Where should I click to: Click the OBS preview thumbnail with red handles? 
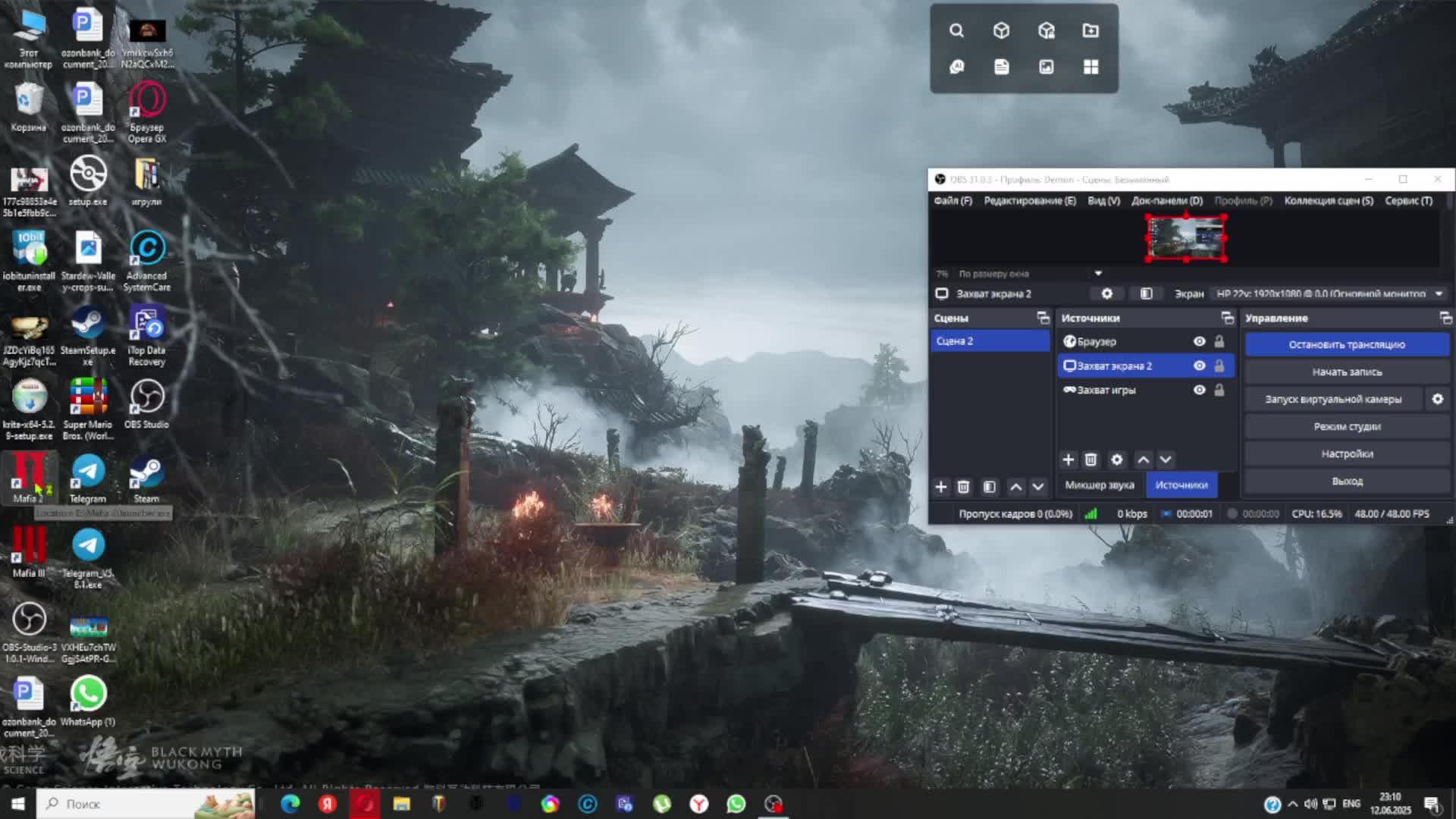pyautogui.click(x=1186, y=238)
